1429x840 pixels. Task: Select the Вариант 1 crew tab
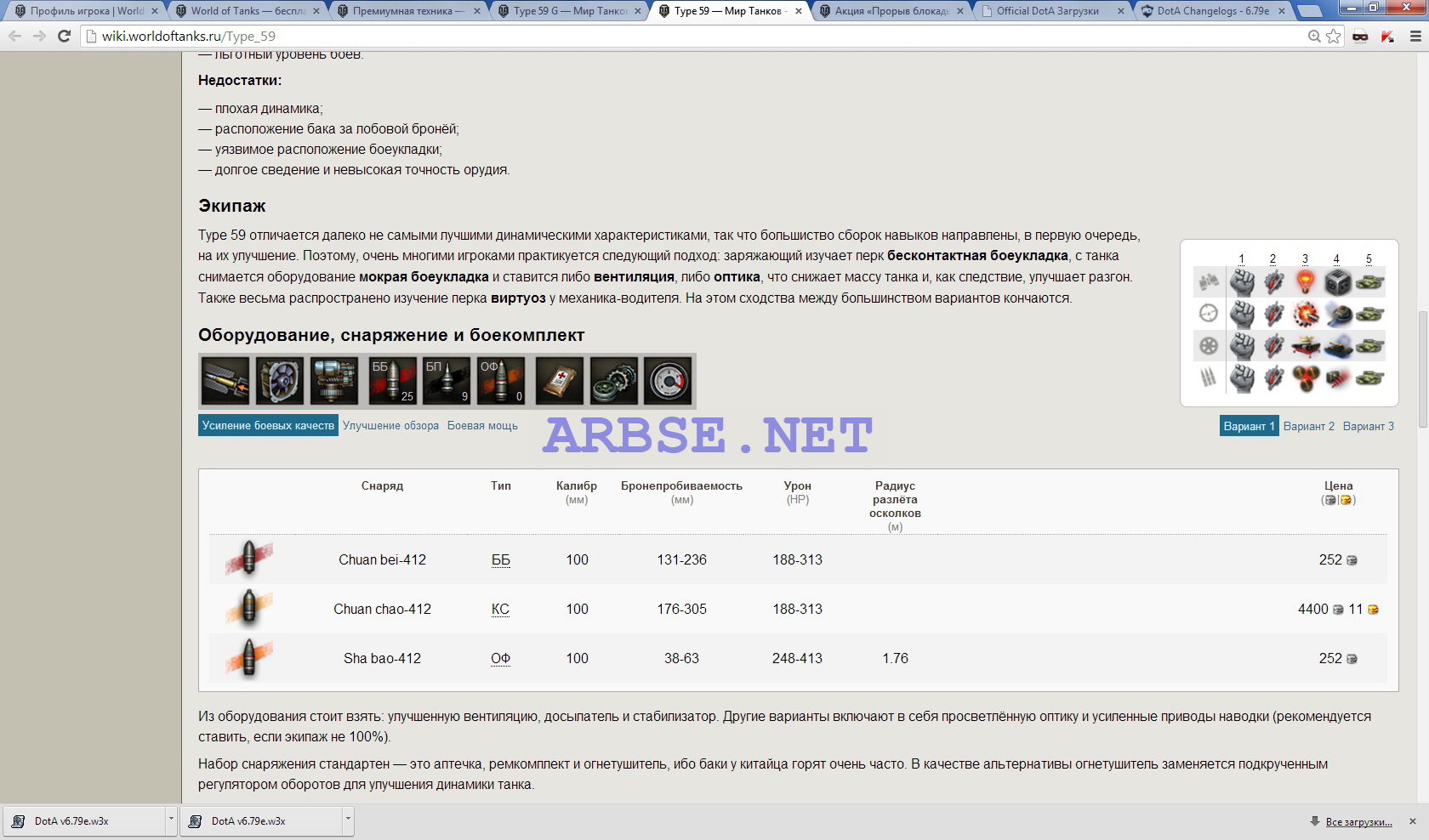(x=1249, y=426)
